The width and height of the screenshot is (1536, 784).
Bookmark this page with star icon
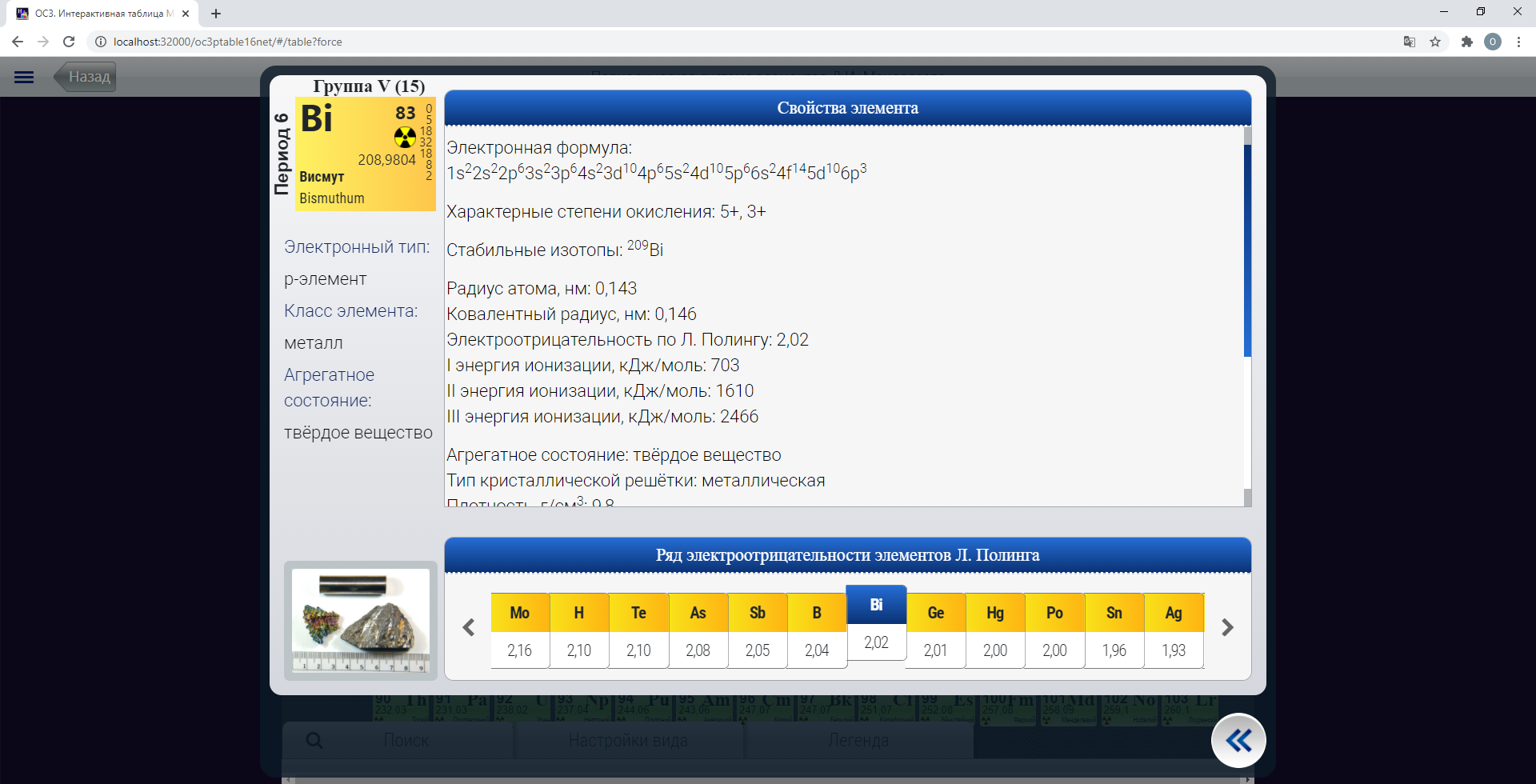point(1435,42)
